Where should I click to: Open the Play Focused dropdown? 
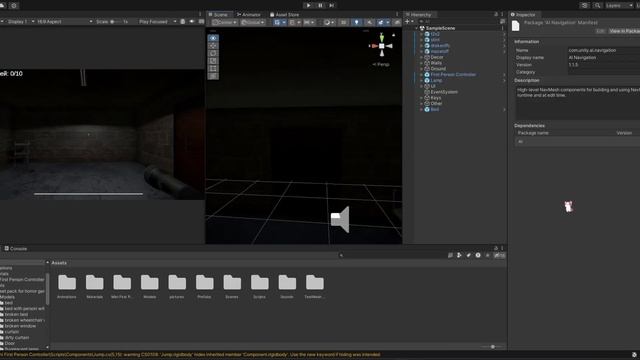click(x=157, y=22)
